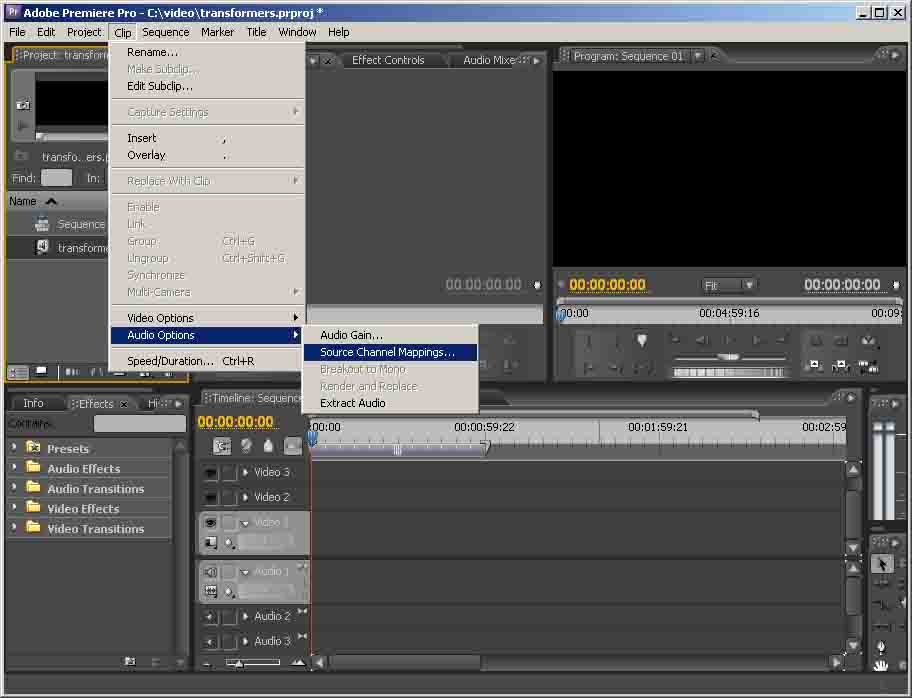Click the Set Encore chapter marker icon
912x698 pixels.
click(245, 446)
